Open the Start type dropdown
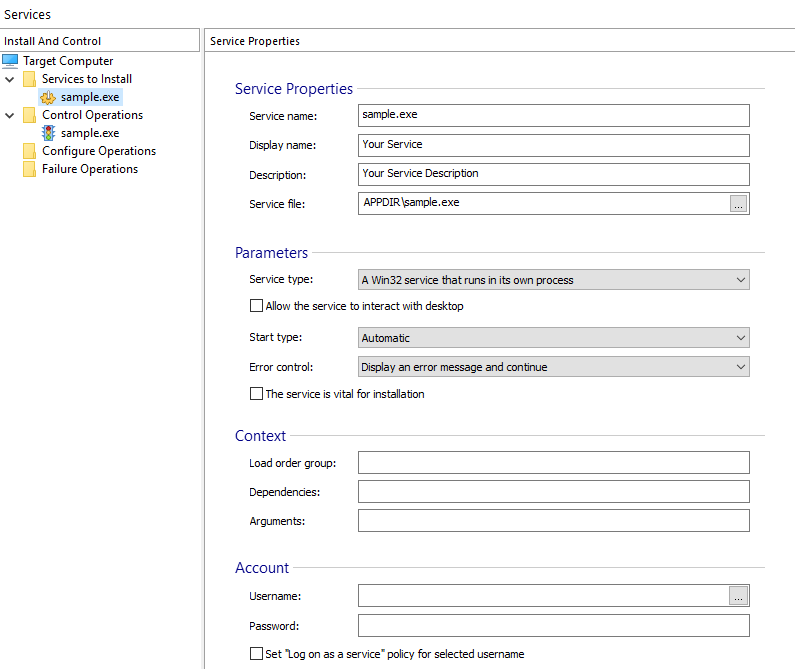Viewport: 795px width, 669px height. click(x=554, y=338)
